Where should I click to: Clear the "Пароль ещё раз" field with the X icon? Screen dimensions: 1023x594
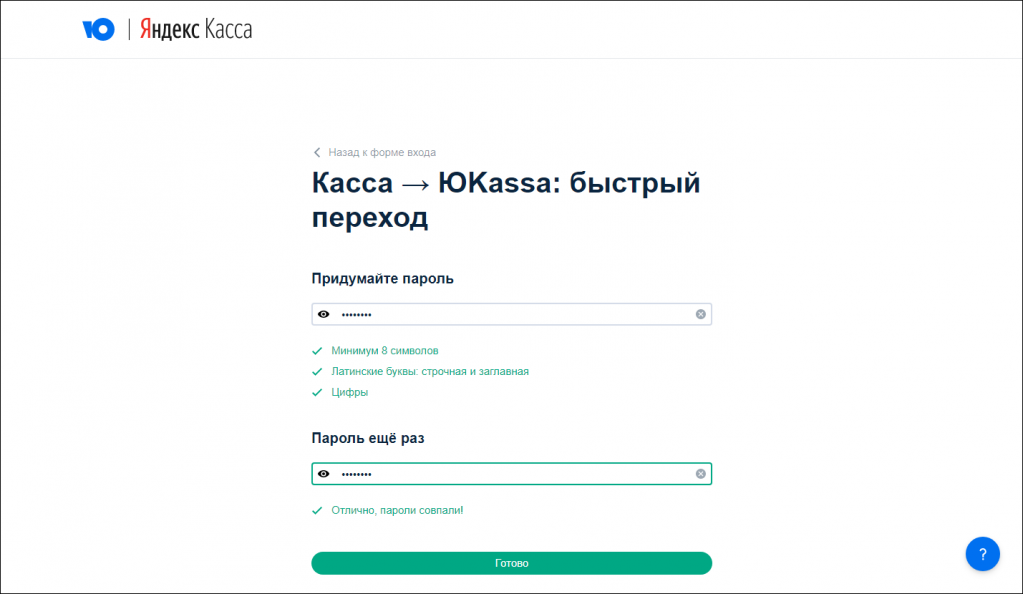tap(700, 474)
